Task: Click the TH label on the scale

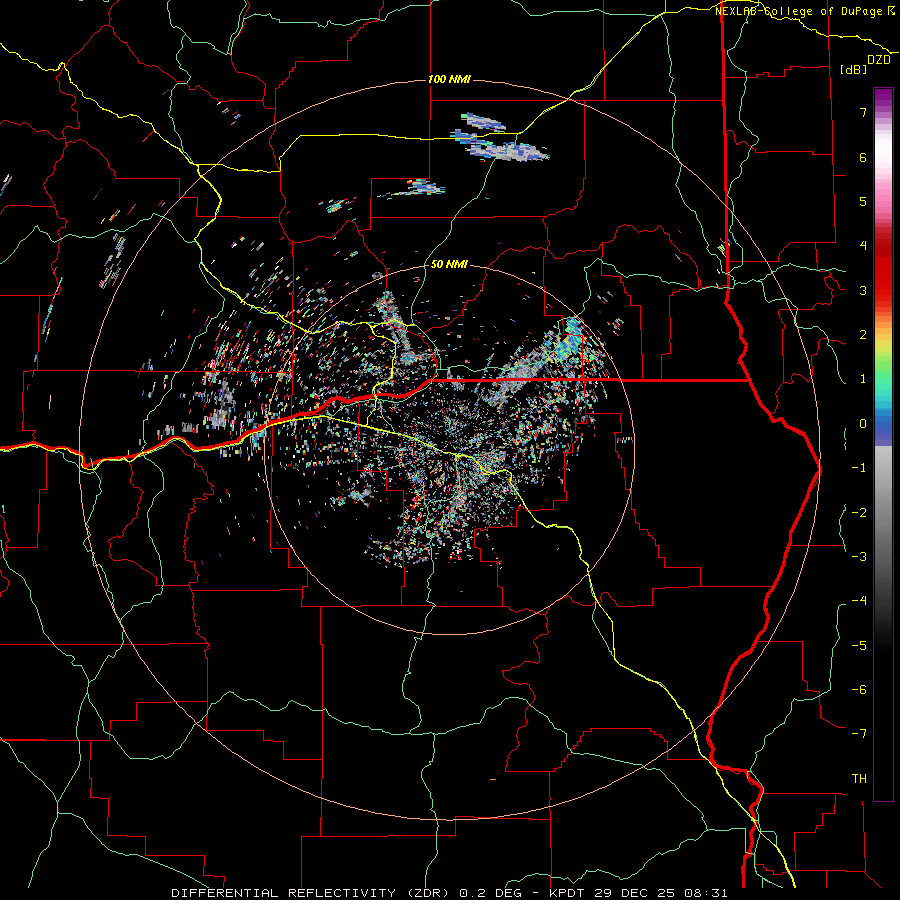Action: click(x=859, y=778)
